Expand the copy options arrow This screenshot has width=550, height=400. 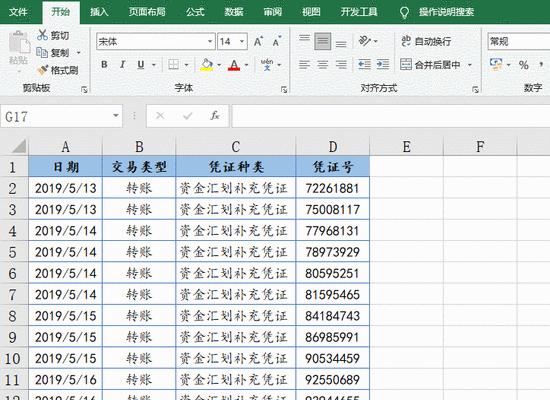[x=79, y=53]
